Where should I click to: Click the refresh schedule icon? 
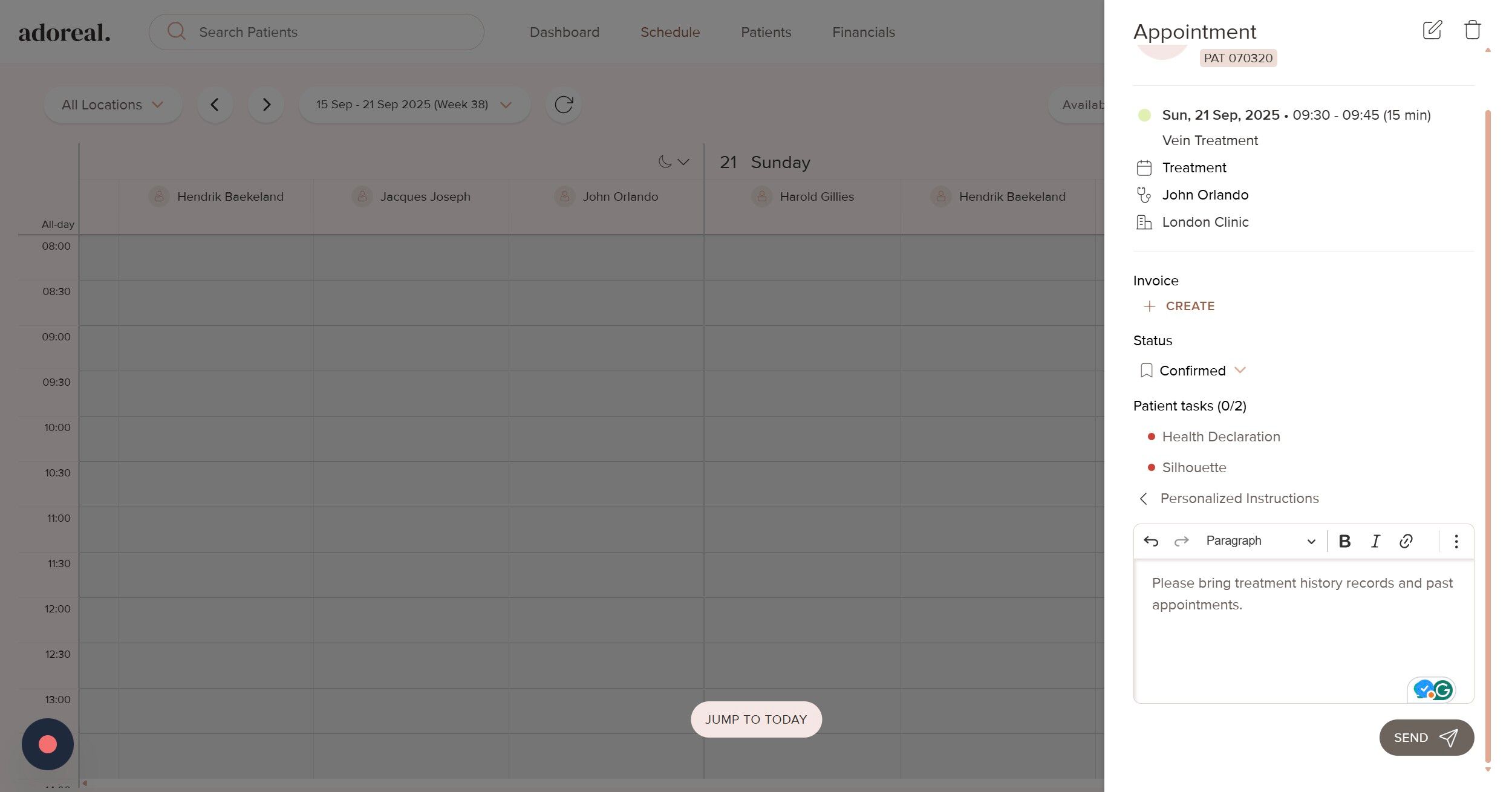[x=563, y=105]
